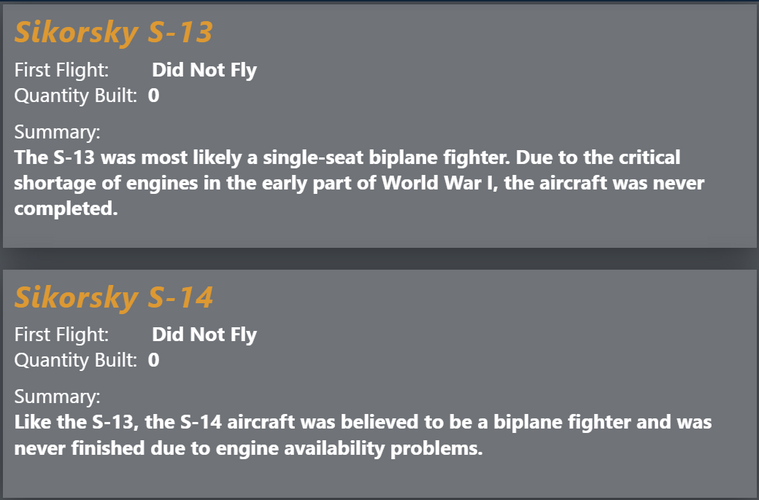Screen dimensions: 759x500
Task: Click the S-13 'Did Not Fly' value
Action: coord(204,70)
